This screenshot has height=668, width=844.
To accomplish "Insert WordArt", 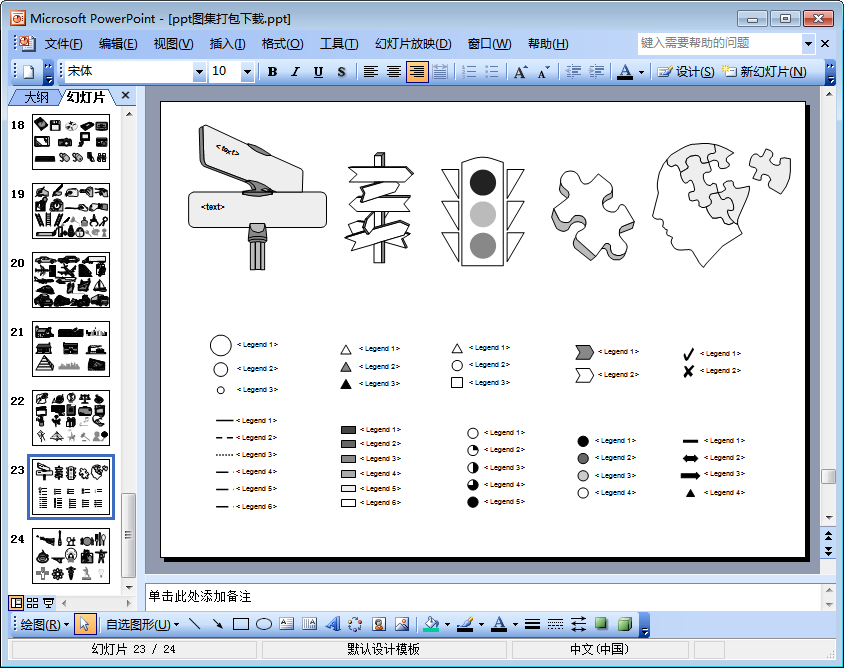I will click(333, 624).
